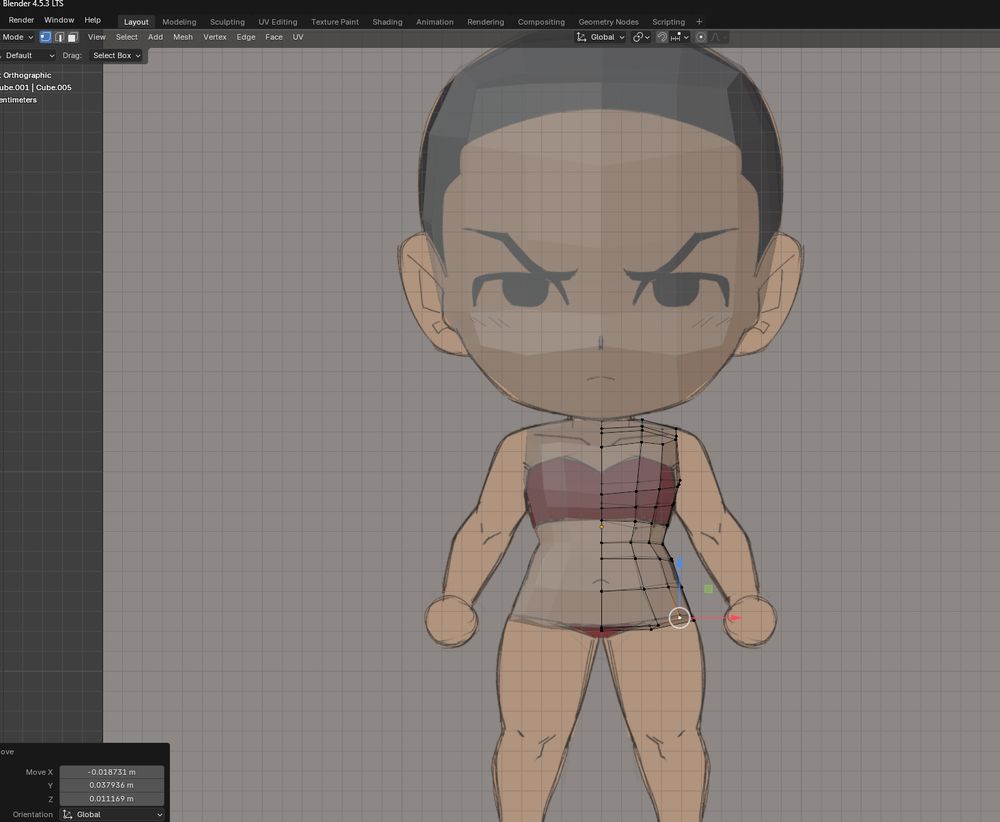Select the orange highlighted vertex on the torso
Image resolution: width=1000 pixels, height=822 pixels.
601,526
